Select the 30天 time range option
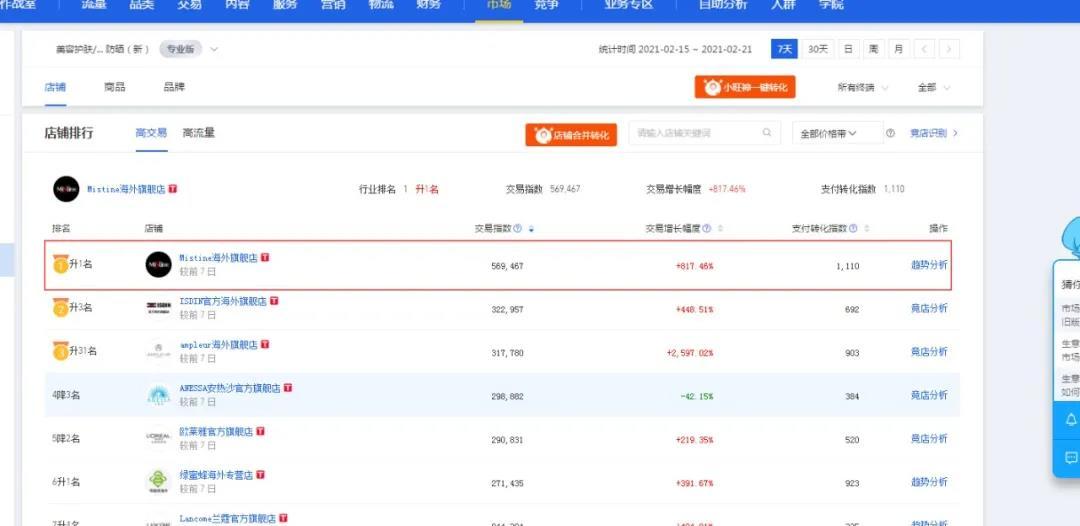This screenshot has width=1080, height=526. click(x=817, y=49)
